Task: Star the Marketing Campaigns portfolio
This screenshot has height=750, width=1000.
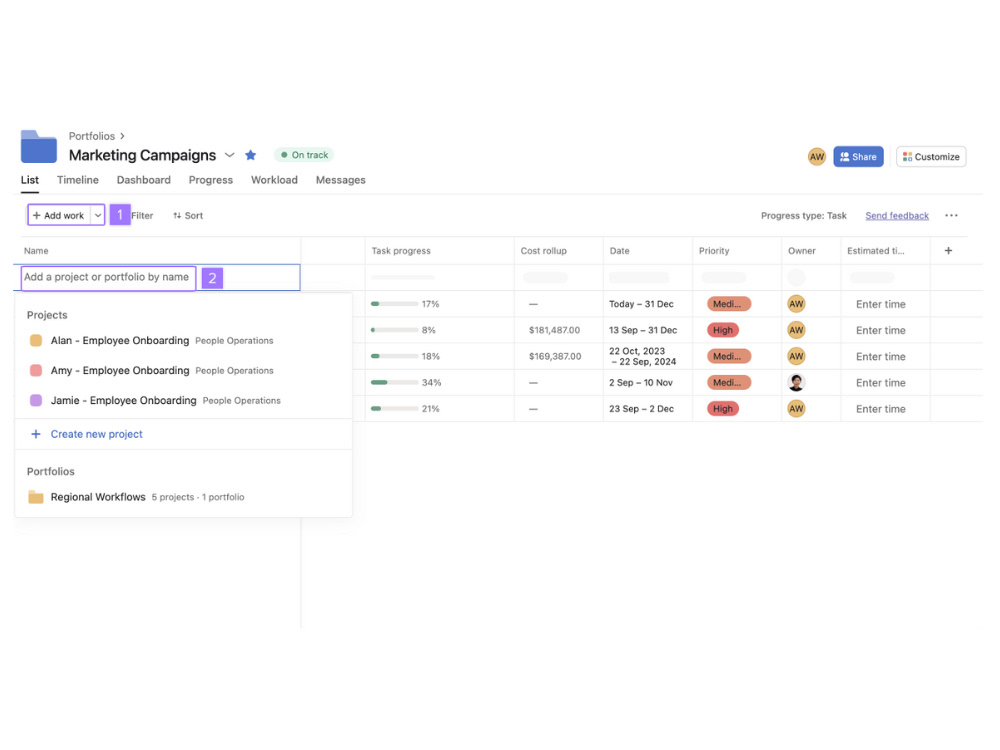Action: tap(251, 155)
